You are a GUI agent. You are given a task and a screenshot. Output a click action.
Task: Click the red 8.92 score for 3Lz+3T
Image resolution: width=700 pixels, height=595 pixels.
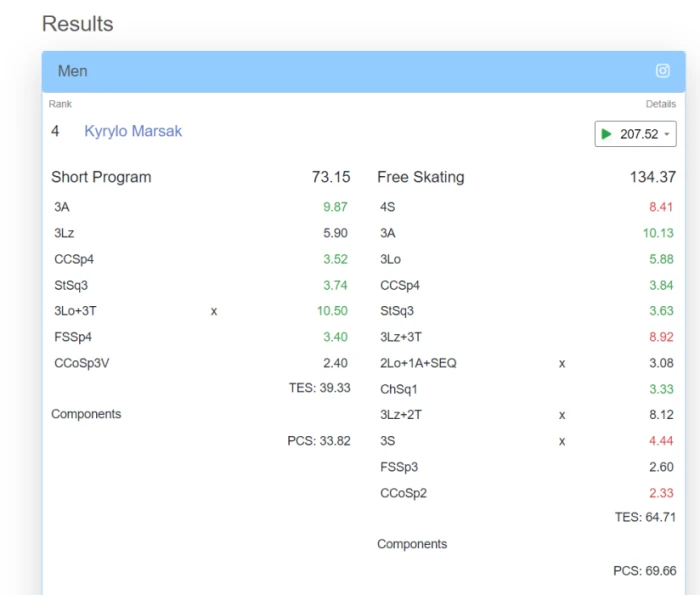coord(660,337)
